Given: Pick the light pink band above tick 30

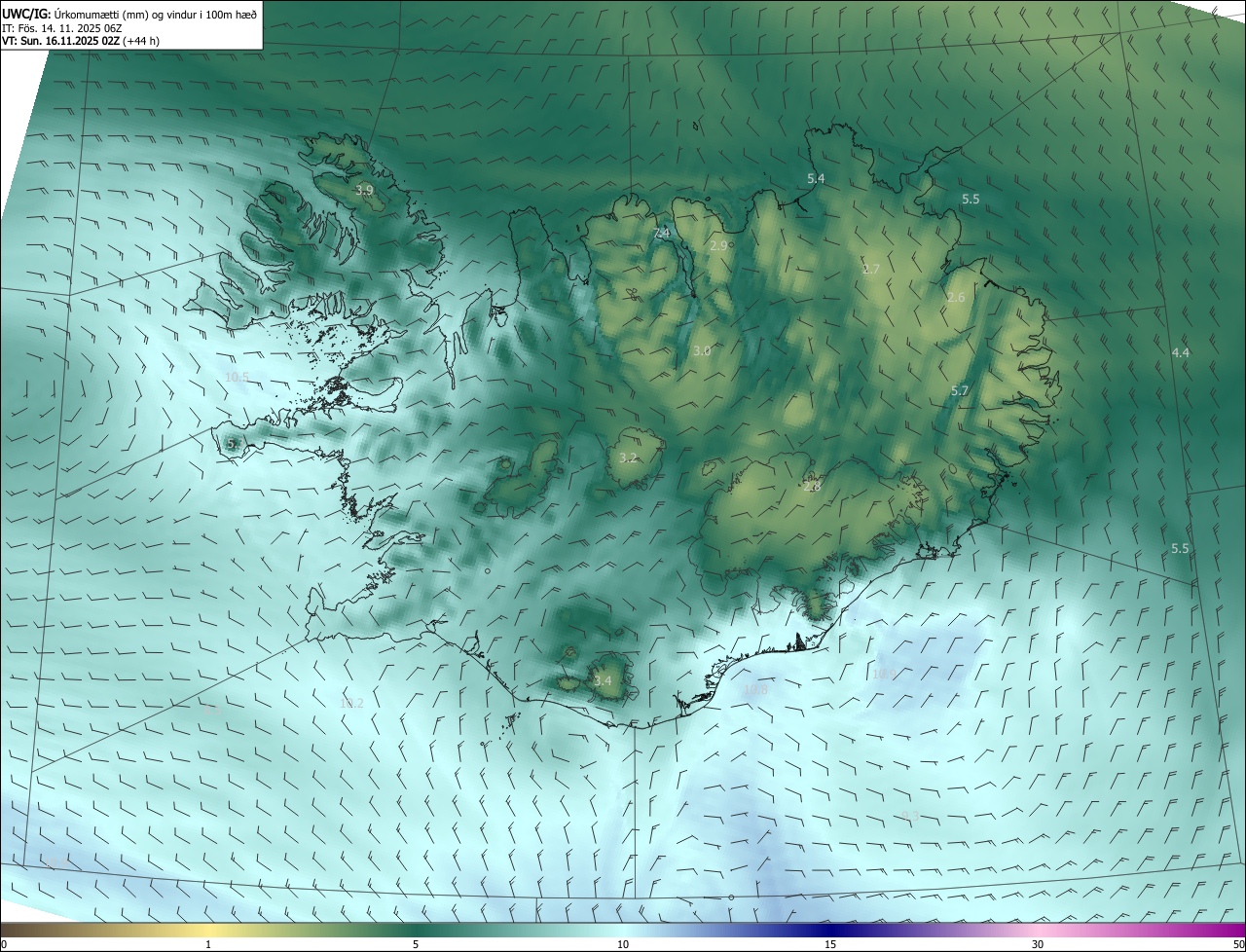Looking at the screenshot, I should [x=1038, y=930].
